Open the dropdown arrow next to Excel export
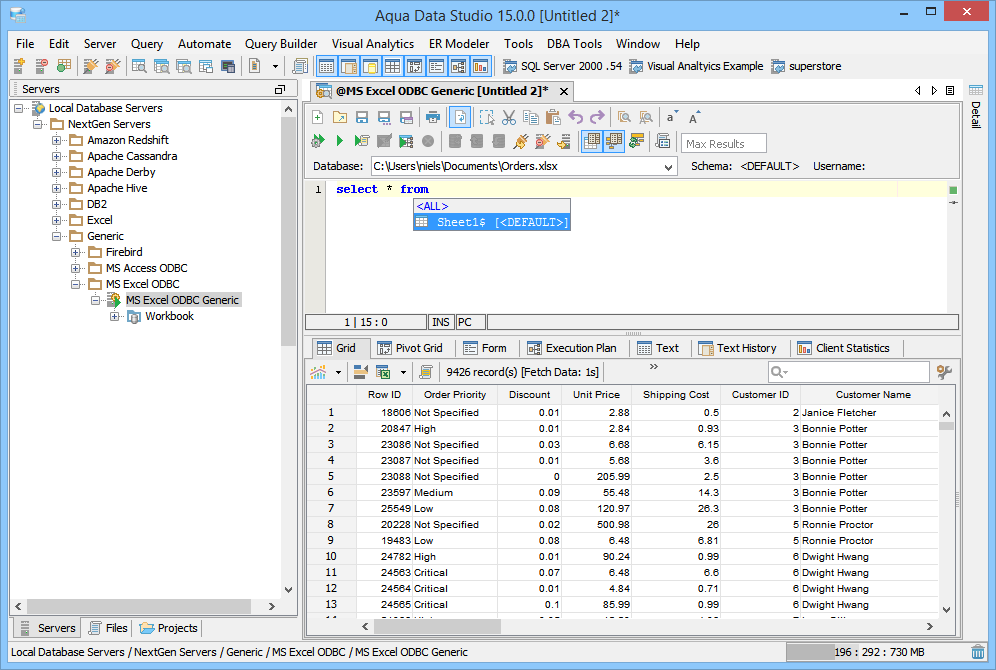Image resolution: width=996 pixels, height=670 pixels. tap(403, 372)
